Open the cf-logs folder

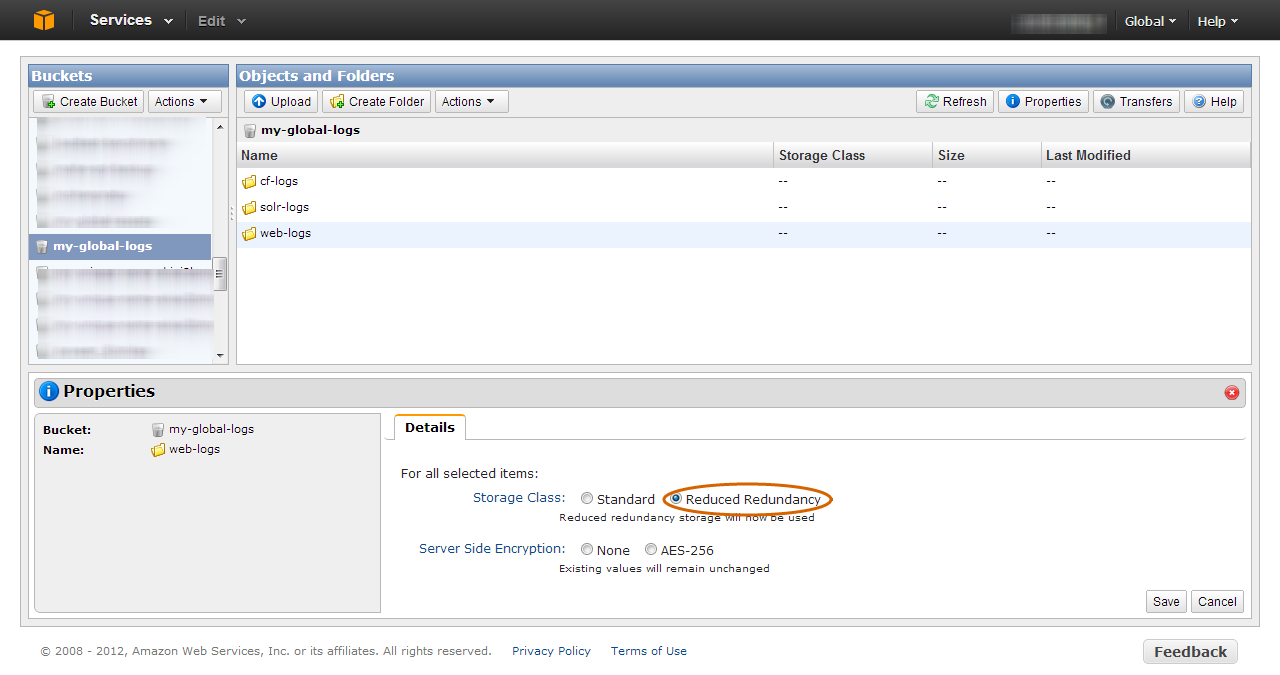coord(279,181)
